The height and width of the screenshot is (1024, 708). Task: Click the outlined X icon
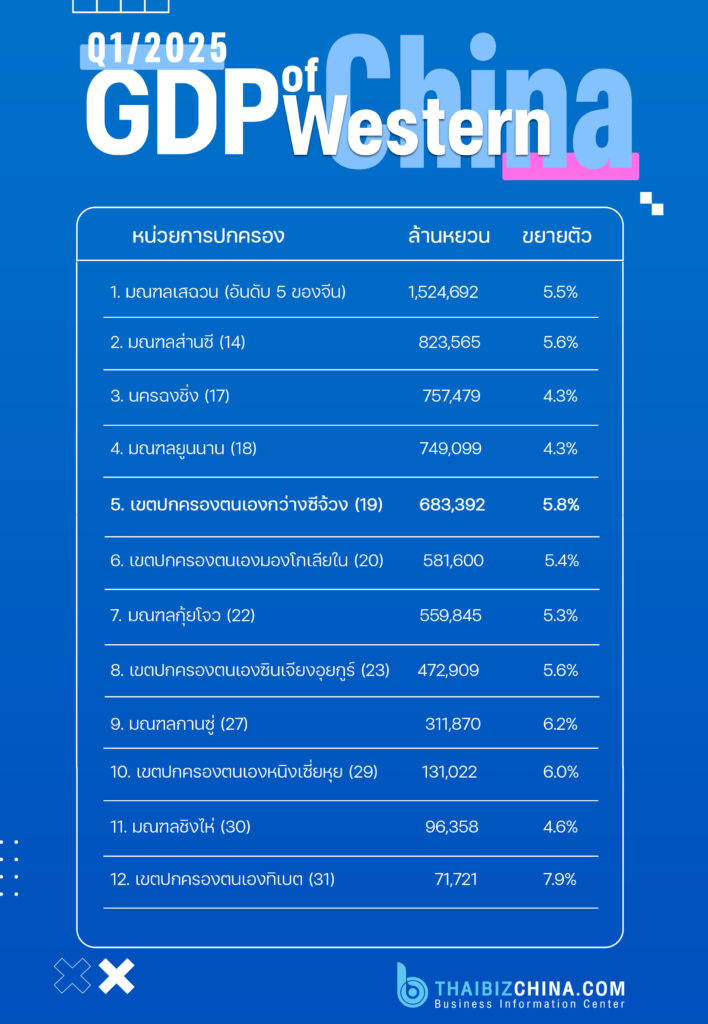[x=72, y=976]
